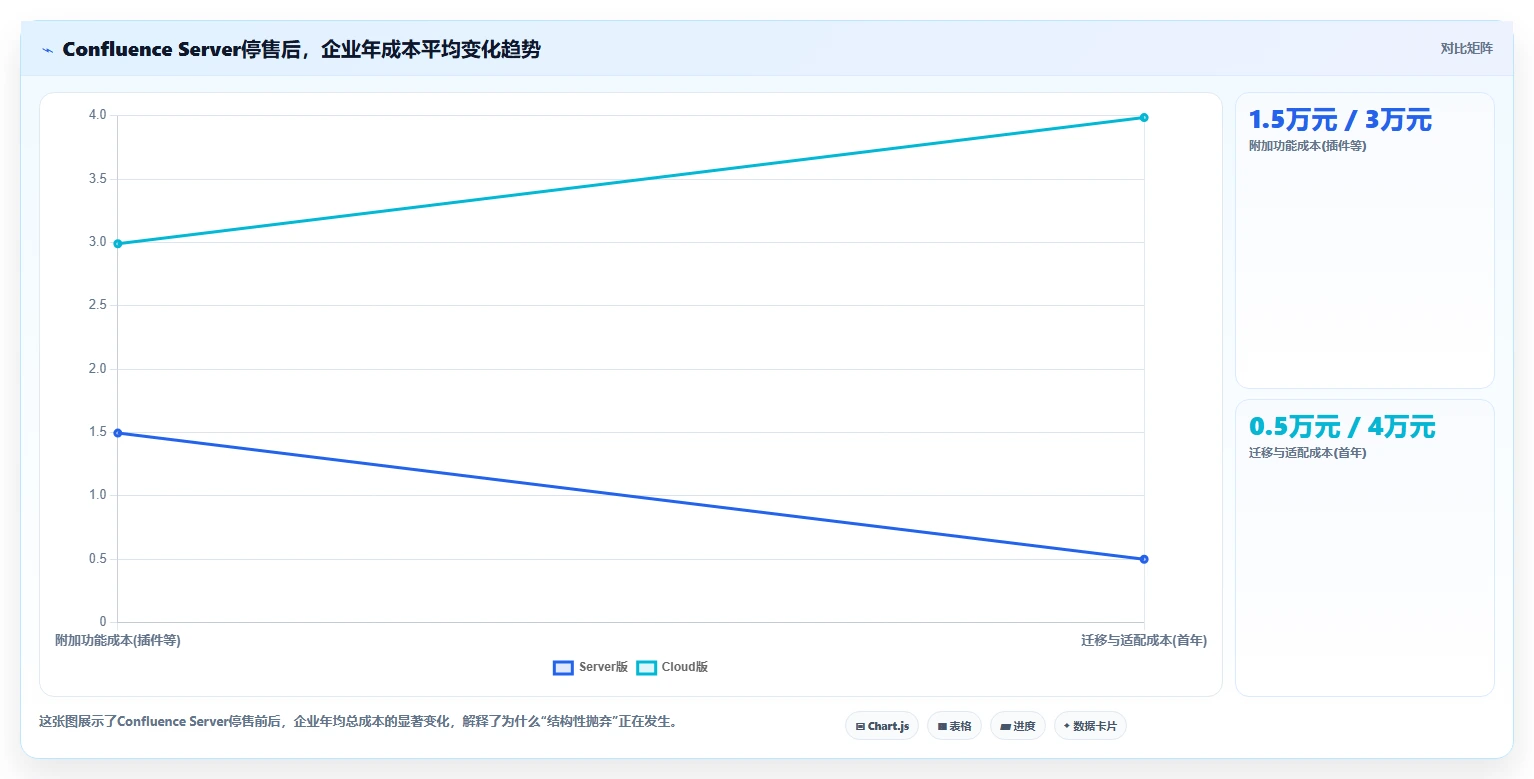Select the 数据卡片 tag button
Viewport: 1534px width, 779px height.
click(1090, 726)
